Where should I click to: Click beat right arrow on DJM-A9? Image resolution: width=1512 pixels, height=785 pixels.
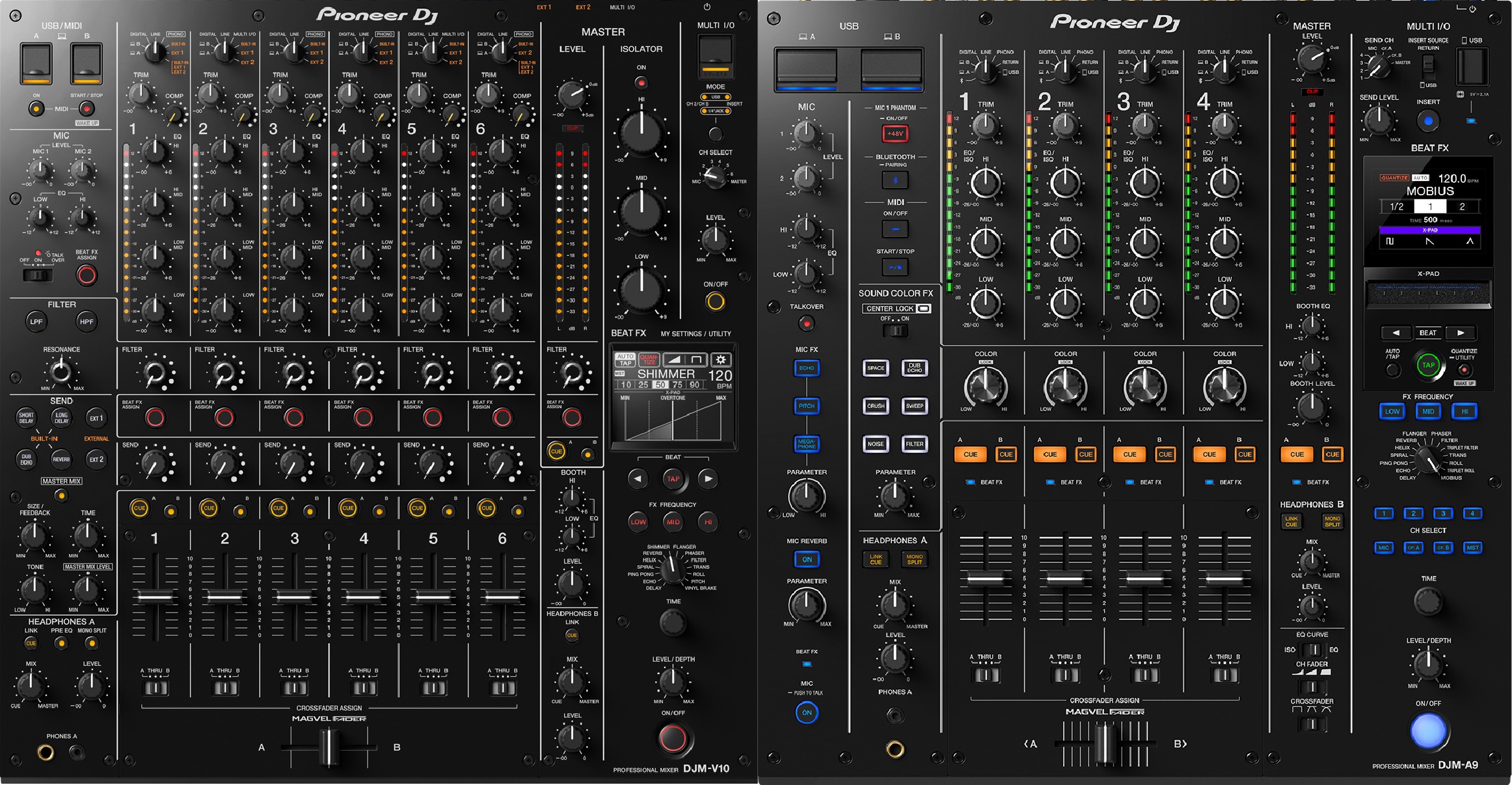click(1461, 333)
